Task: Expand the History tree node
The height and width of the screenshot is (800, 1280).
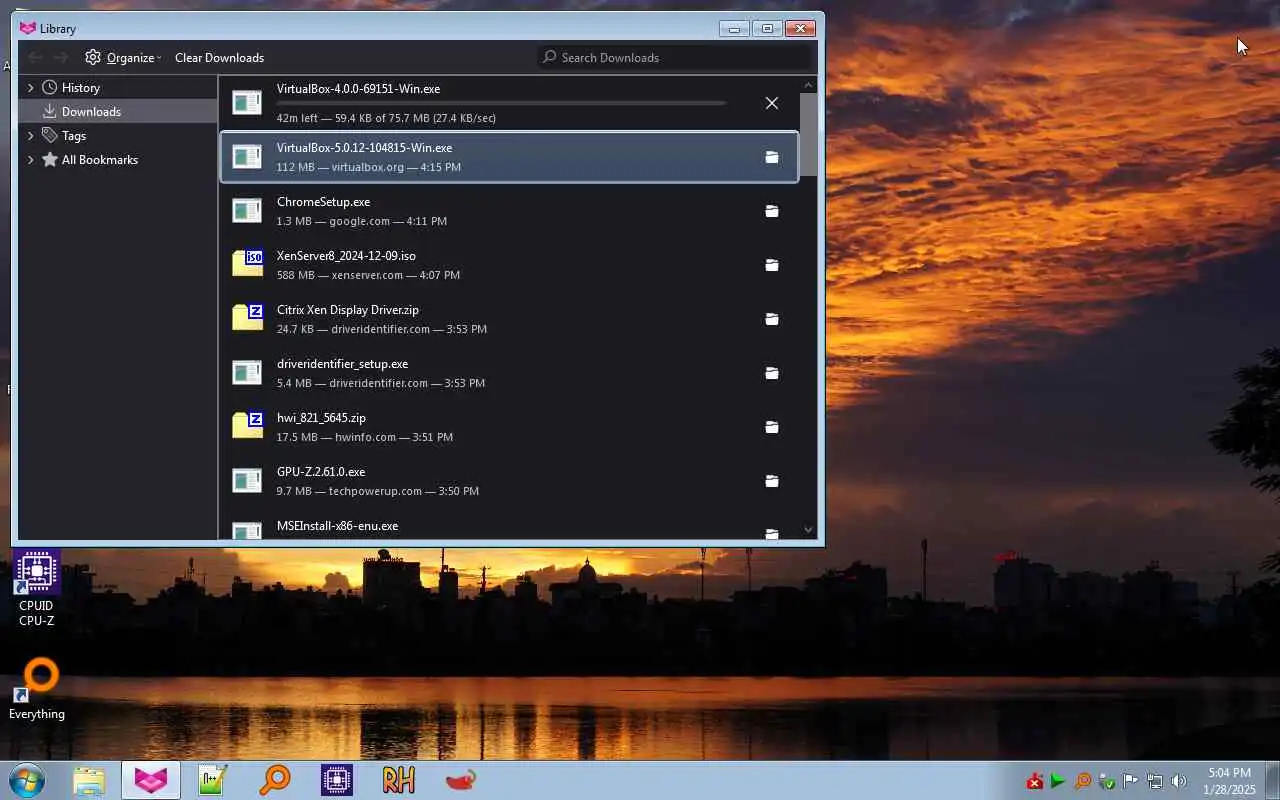Action: pos(30,88)
